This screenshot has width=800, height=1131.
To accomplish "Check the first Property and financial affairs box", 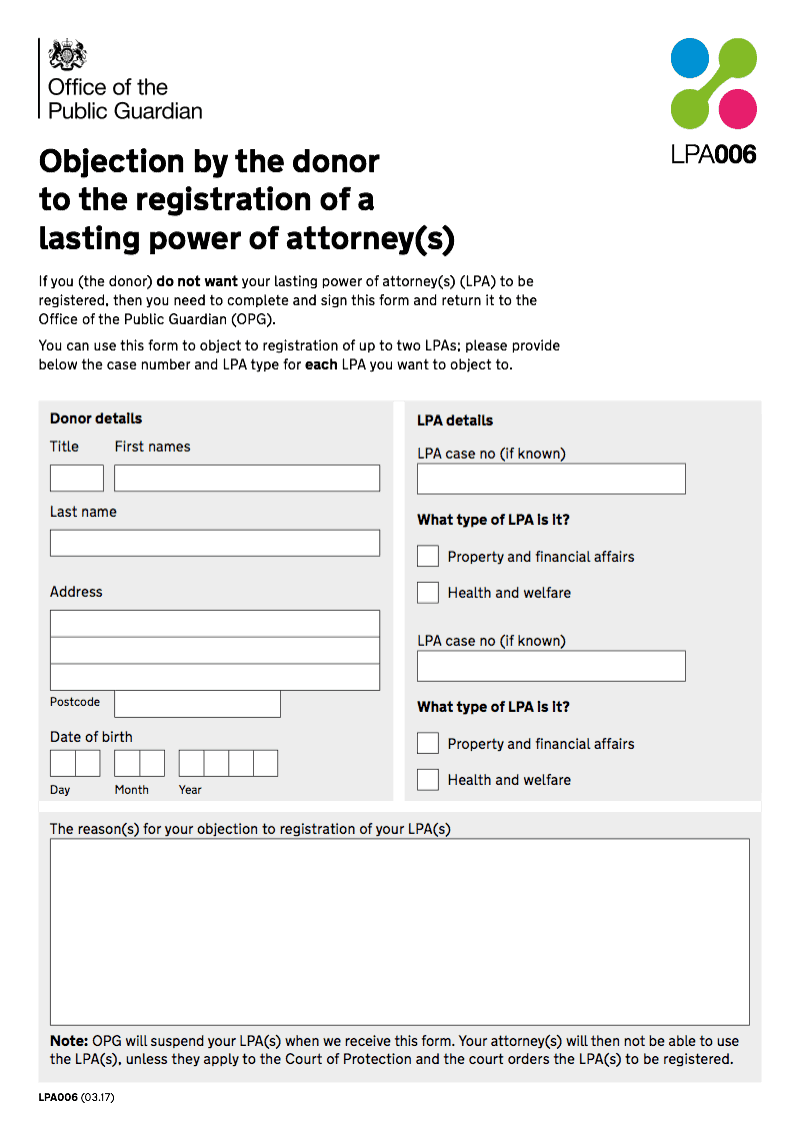I will 427,555.
